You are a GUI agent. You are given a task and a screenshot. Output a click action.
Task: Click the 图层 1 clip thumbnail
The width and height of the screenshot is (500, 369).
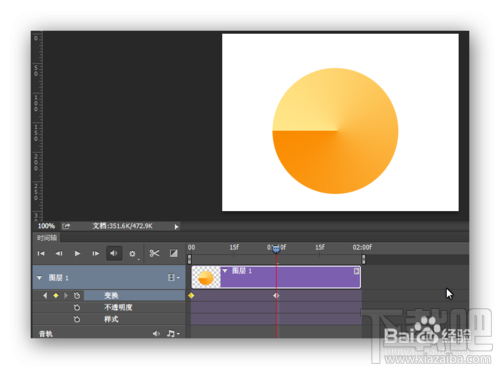click(206, 277)
